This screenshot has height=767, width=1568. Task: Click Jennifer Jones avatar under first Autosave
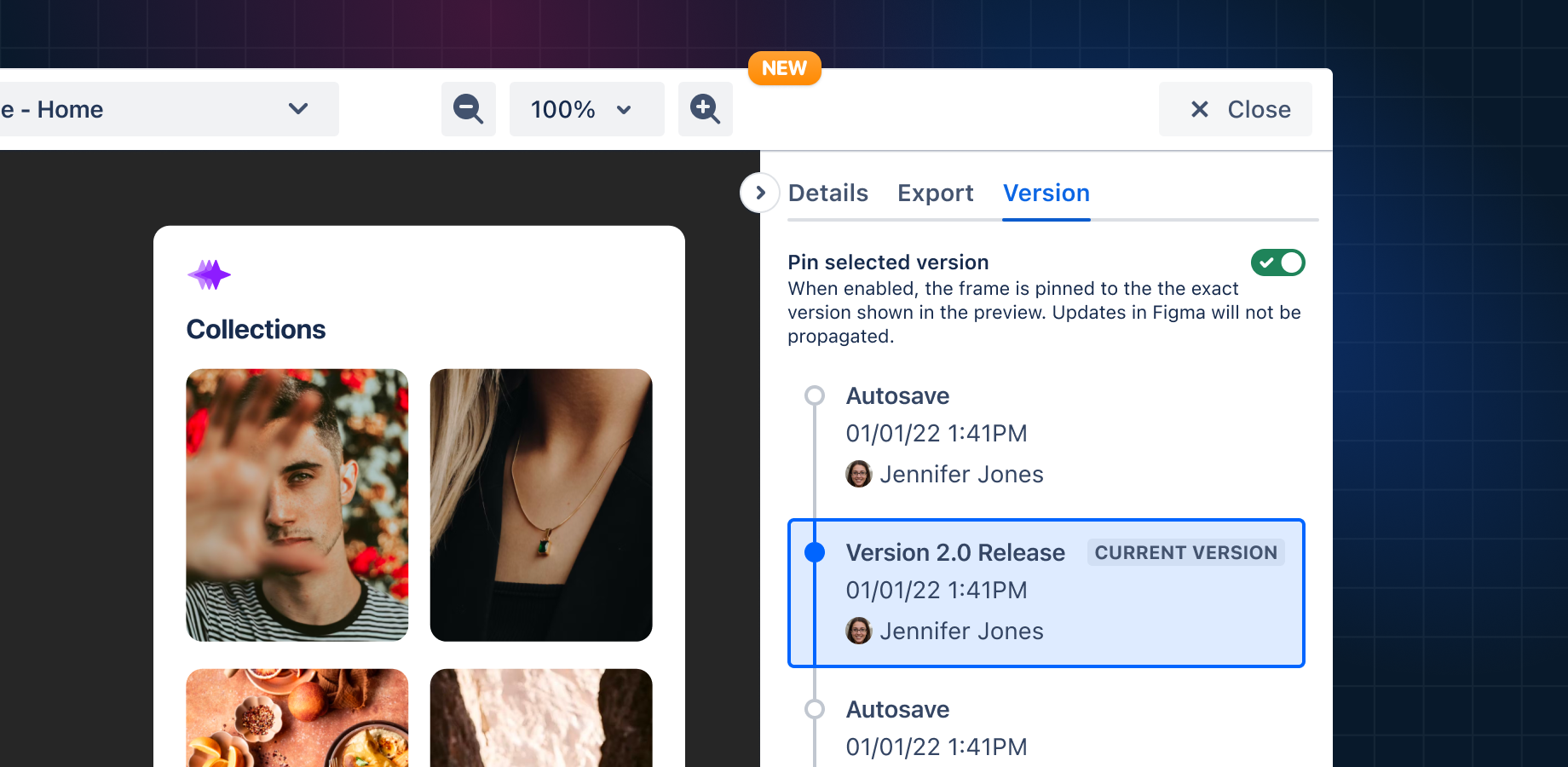pyautogui.click(x=858, y=474)
